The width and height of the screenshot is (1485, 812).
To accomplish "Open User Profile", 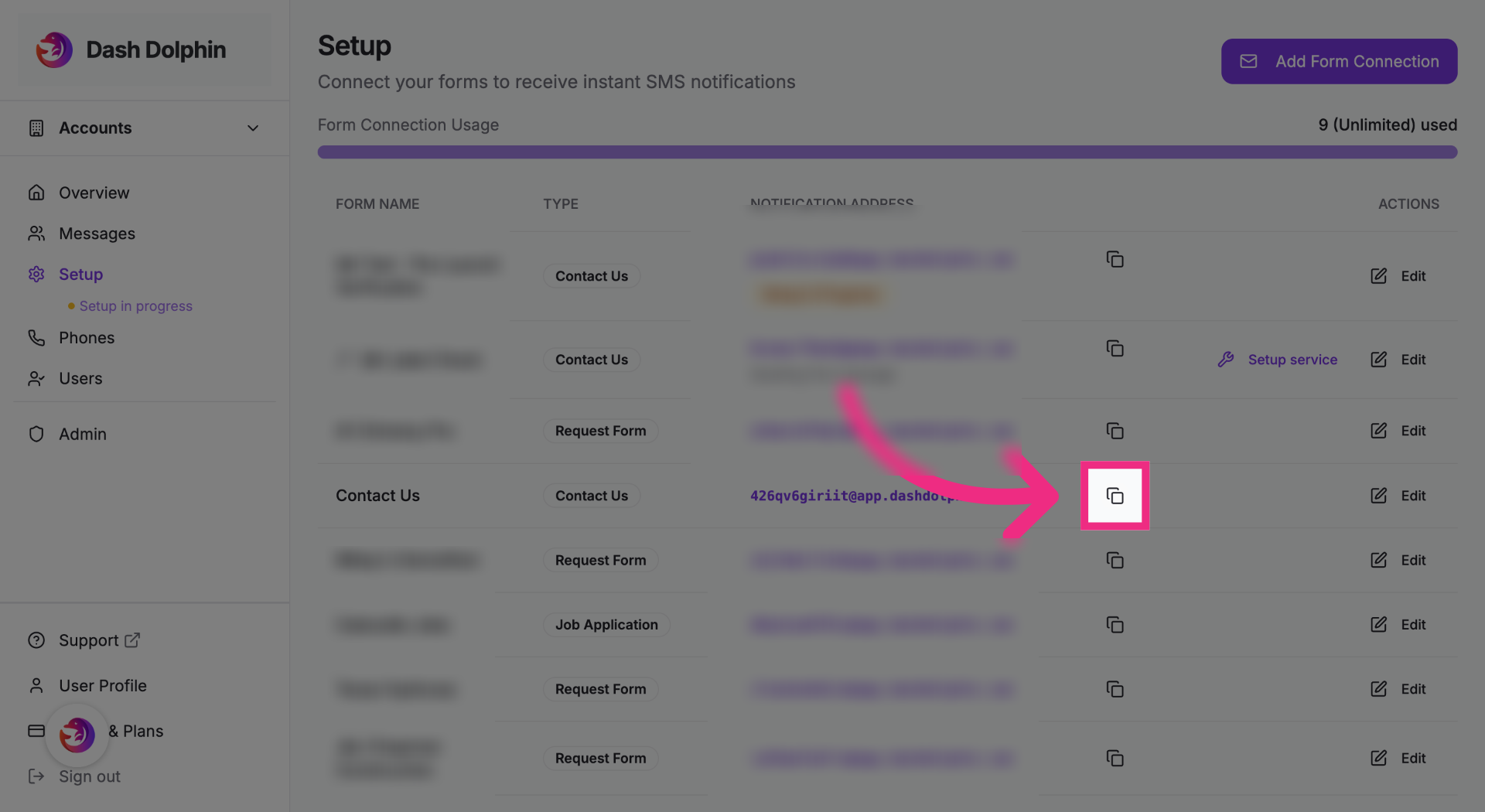I will (x=102, y=685).
